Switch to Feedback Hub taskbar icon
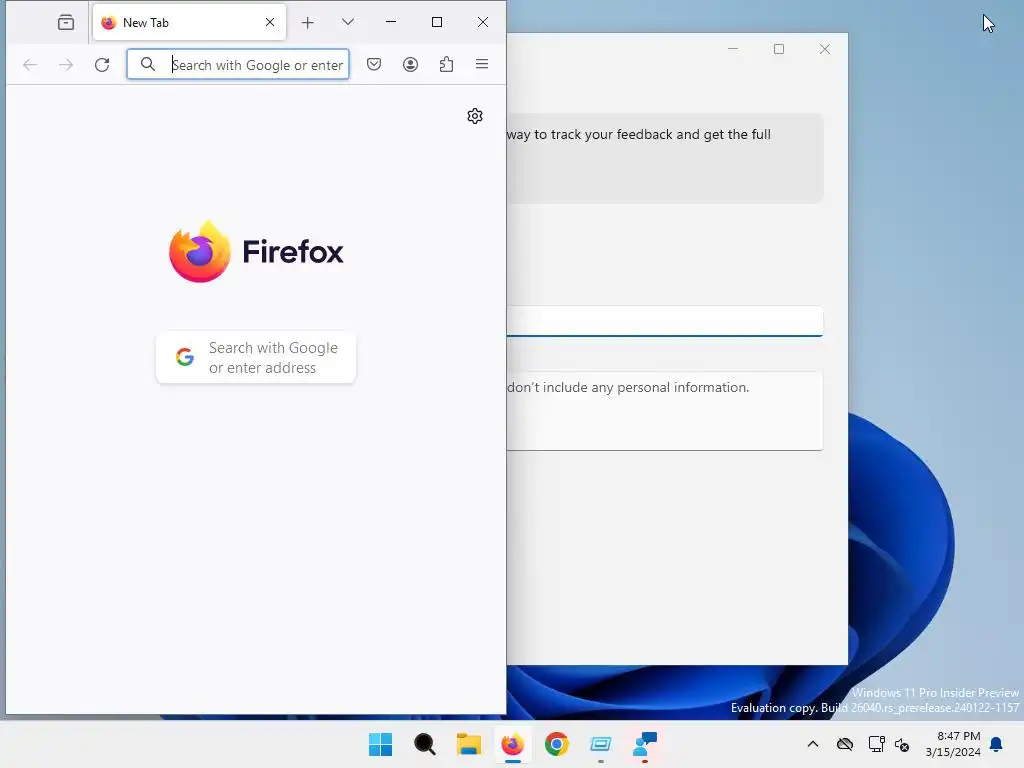 (645, 744)
